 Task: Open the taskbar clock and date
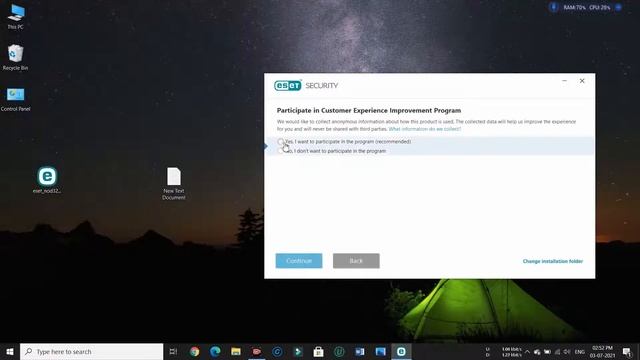[x=602, y=352]
